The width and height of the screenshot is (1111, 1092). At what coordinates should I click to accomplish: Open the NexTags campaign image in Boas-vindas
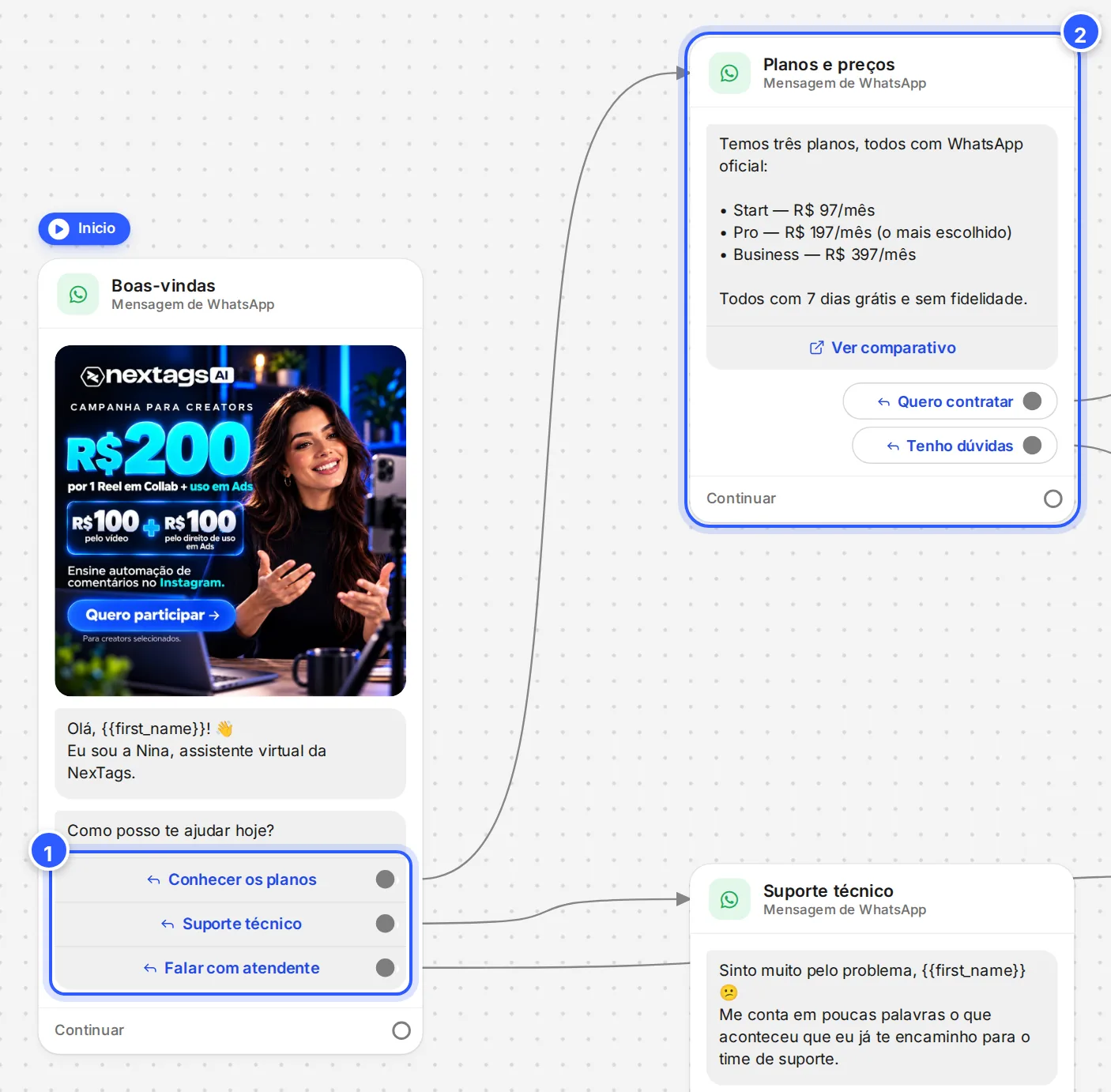[230, 521]
